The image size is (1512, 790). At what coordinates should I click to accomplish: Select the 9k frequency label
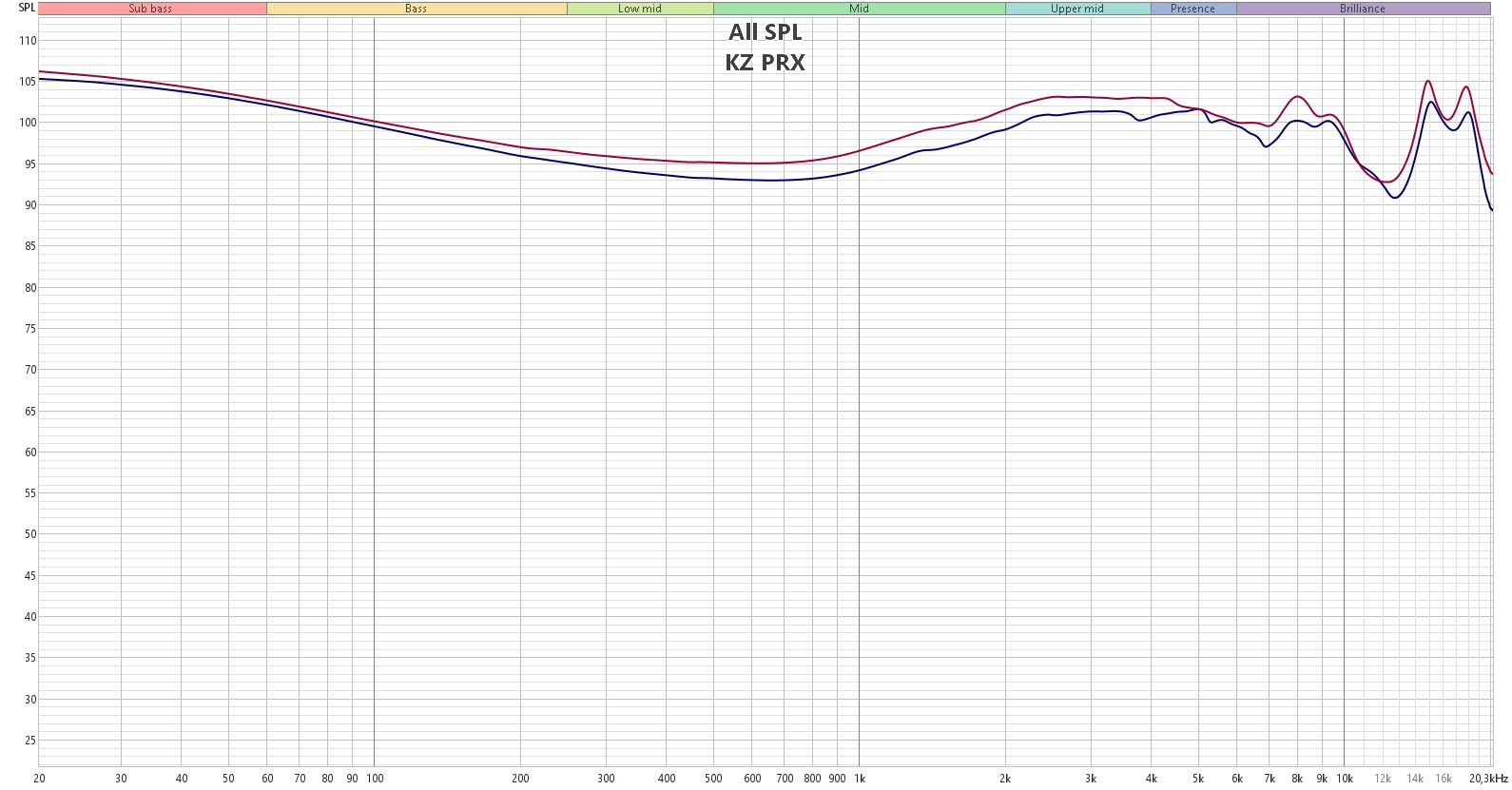tap(1322, 779)
